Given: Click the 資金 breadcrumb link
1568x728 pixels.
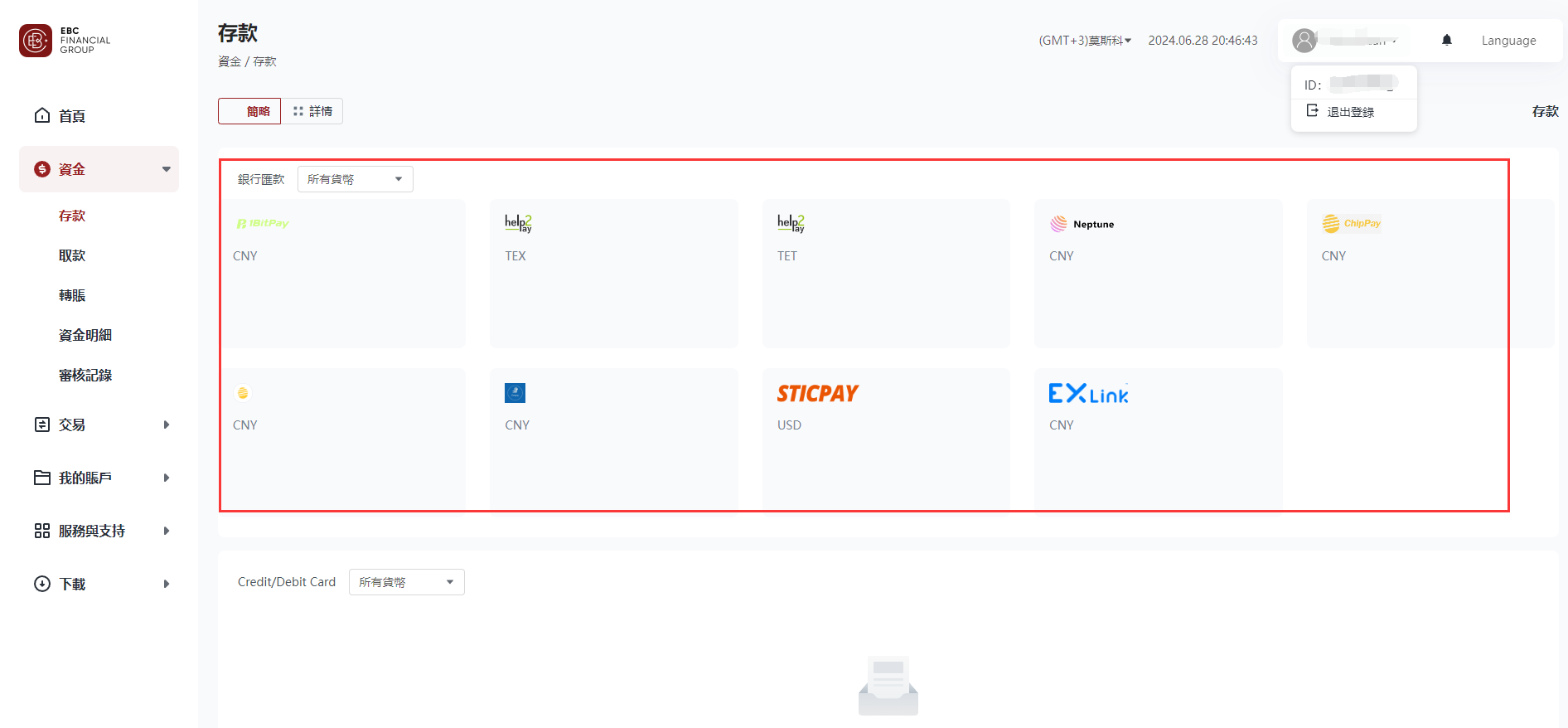Looking at the screenshot, I should 230,61.
